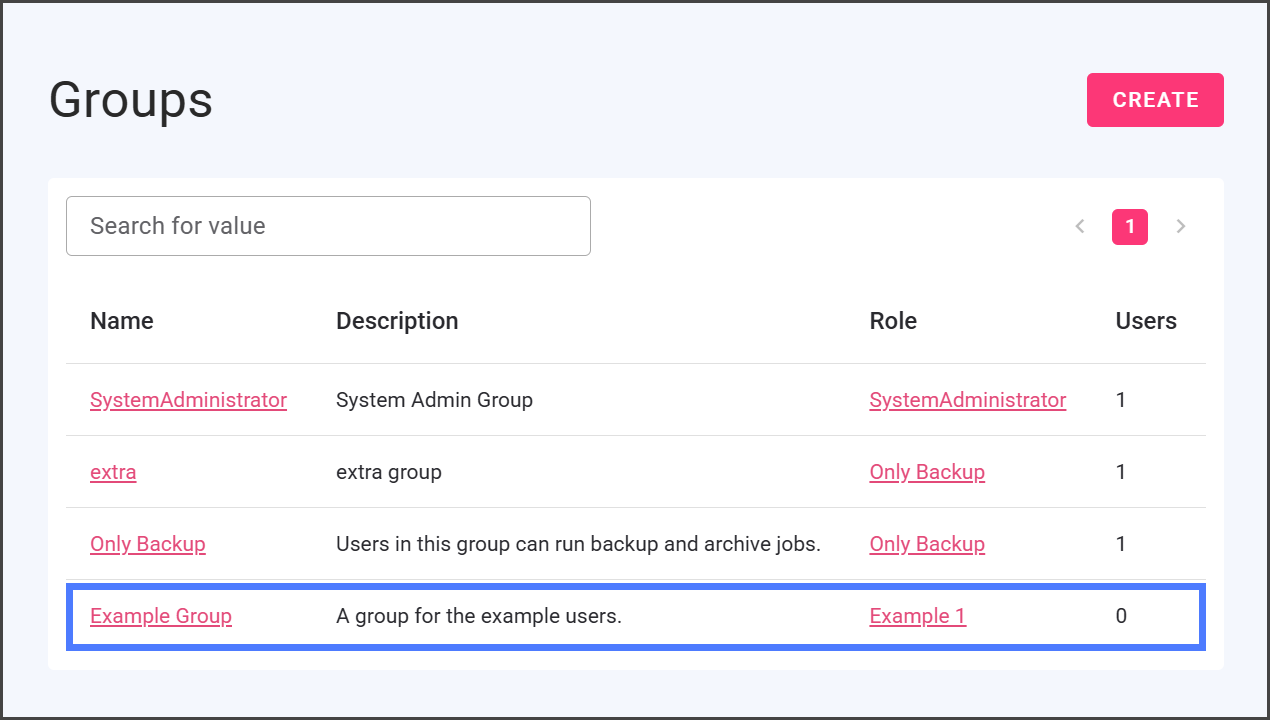Open Only Backup role in the extra row
This screenshot has width=1270, height=720.
click(x=927, y=472)
